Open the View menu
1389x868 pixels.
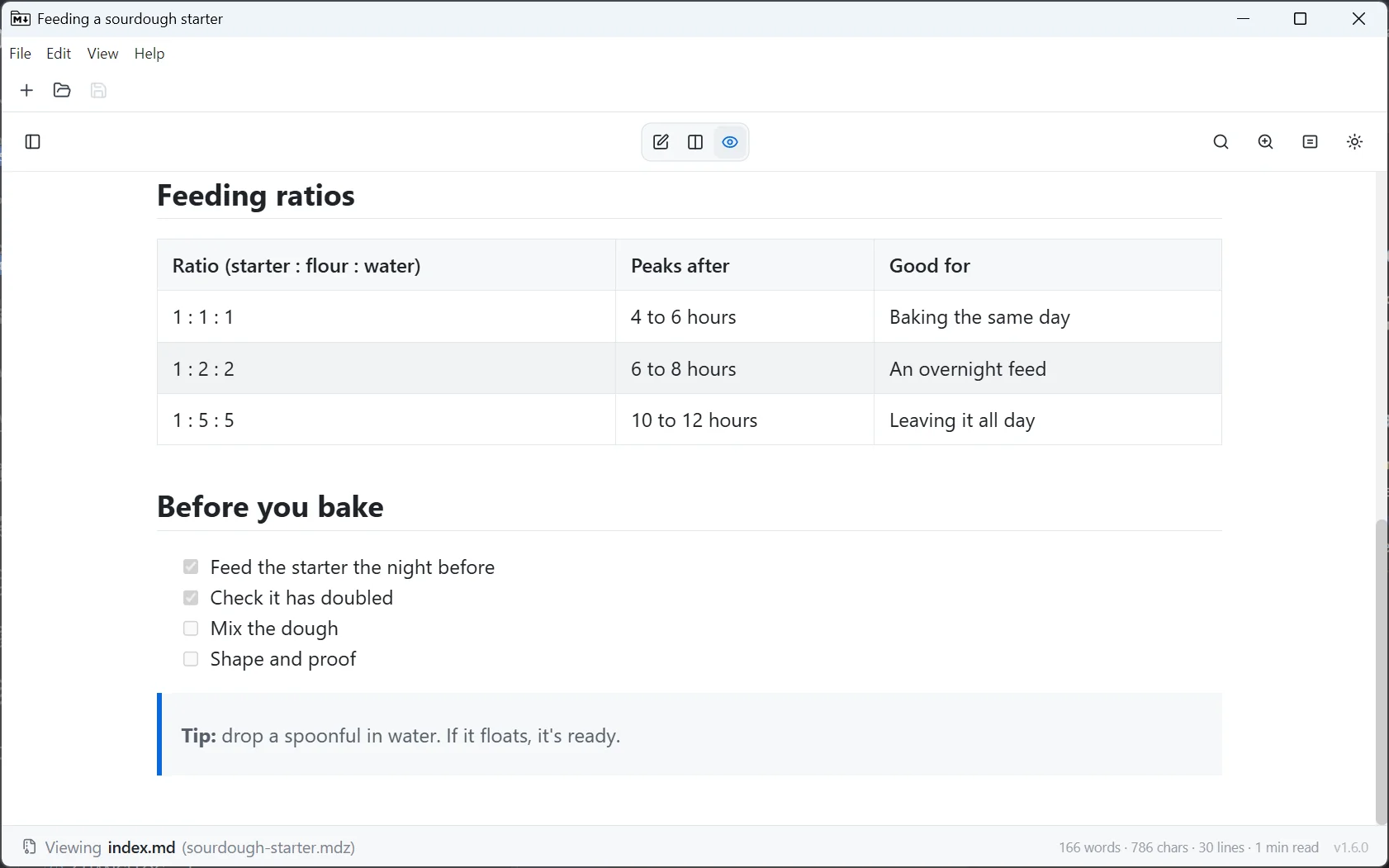[x=102, y=54]
